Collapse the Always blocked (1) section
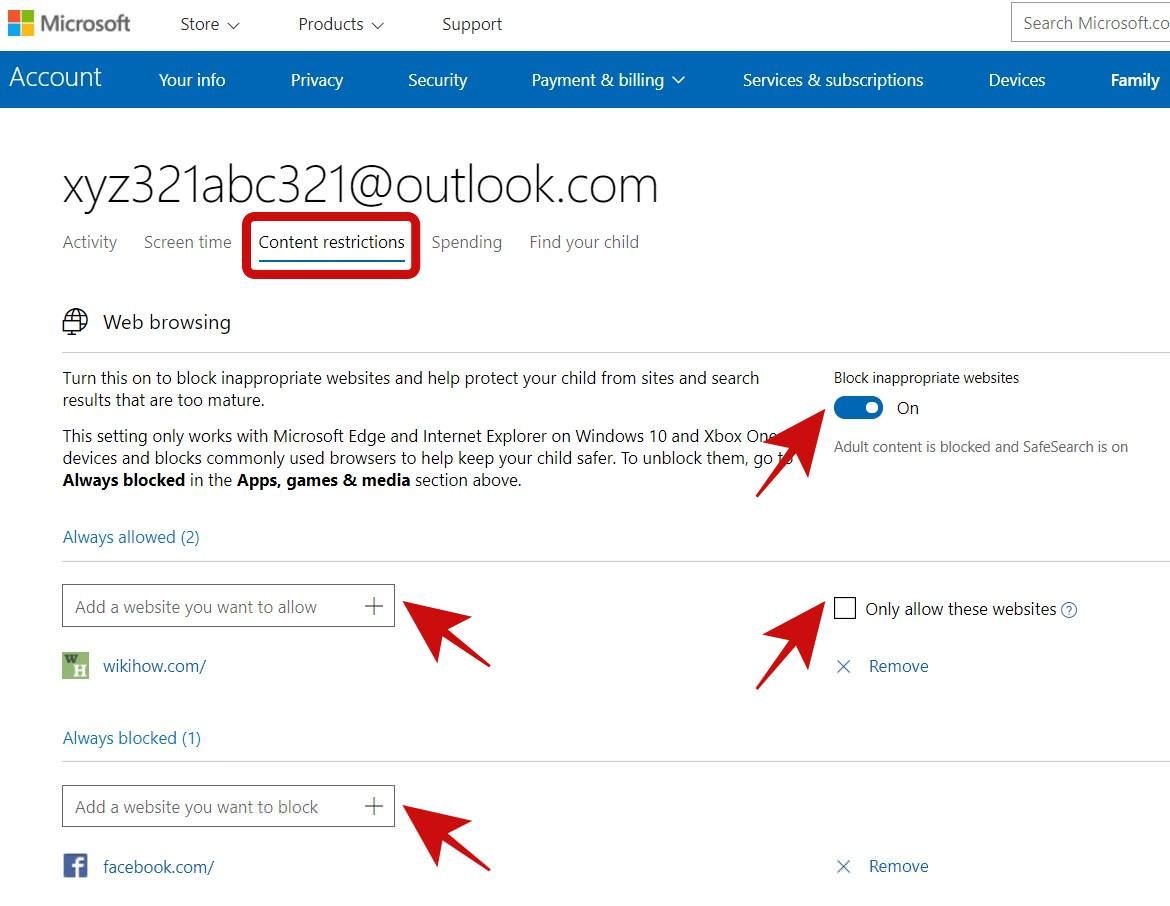1170x906 pixels. 132,738
